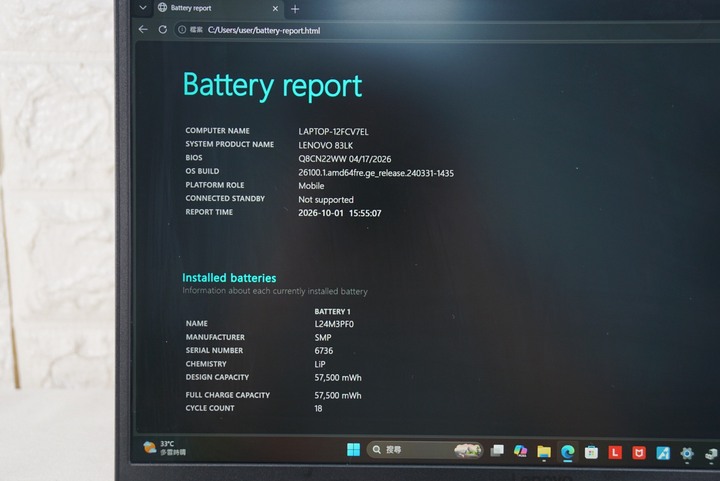Select the Battery report tab
The width and height of the screenshot is (720, 481).
218,8
